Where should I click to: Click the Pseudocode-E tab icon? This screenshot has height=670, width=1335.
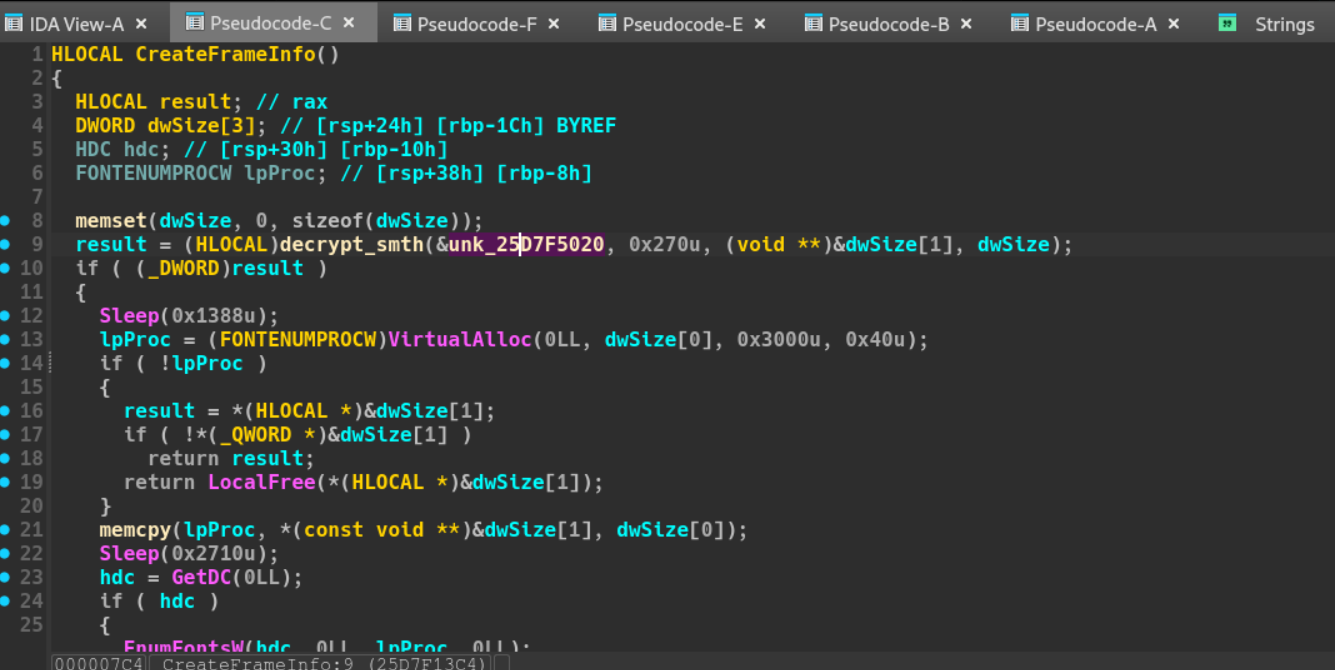(607, 24)
